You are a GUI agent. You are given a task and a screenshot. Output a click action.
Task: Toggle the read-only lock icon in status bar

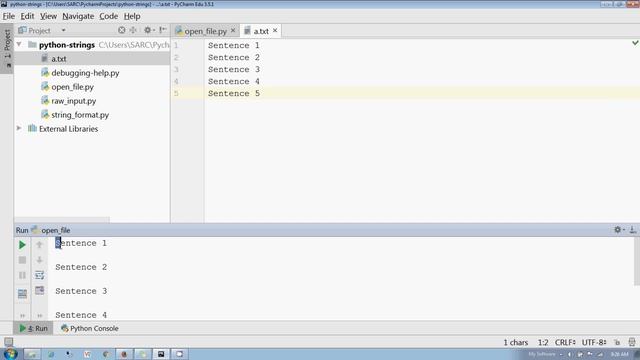[x=617, y=342]
